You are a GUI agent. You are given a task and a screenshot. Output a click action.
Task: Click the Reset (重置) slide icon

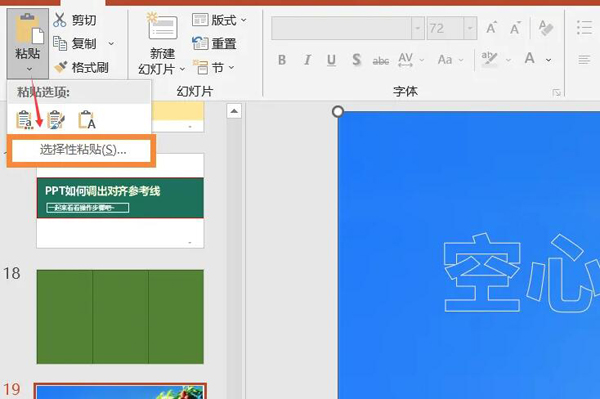point(200,43)
